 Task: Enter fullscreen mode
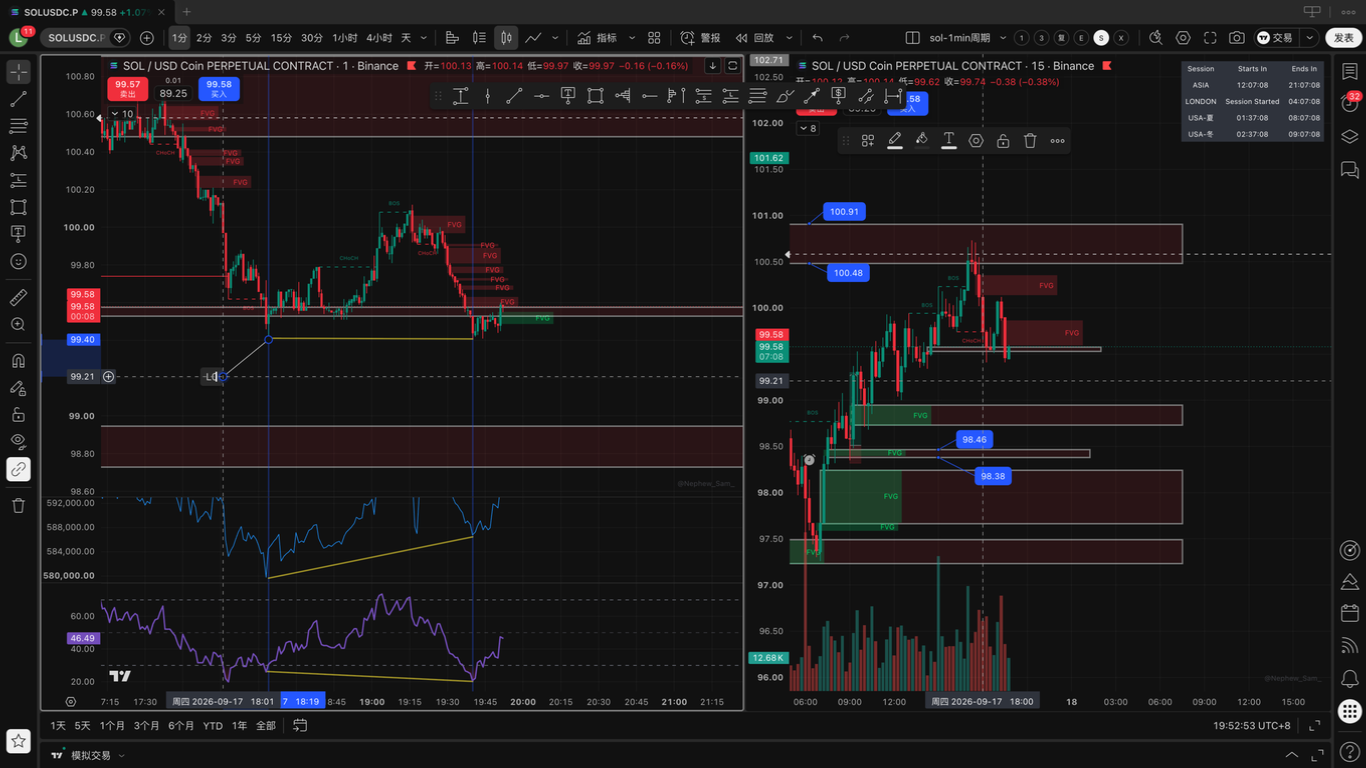(x=1210, y=38)
